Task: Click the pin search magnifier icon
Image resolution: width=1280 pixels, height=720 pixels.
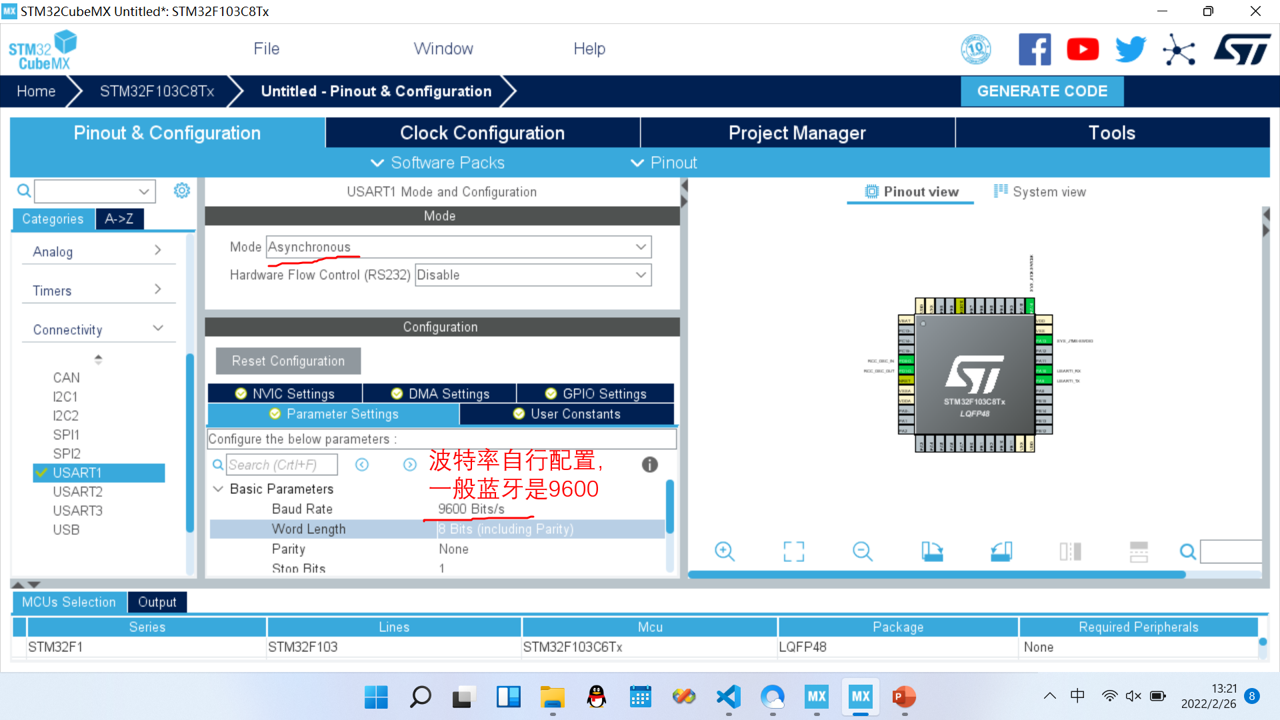Action: pos(1187,551)
